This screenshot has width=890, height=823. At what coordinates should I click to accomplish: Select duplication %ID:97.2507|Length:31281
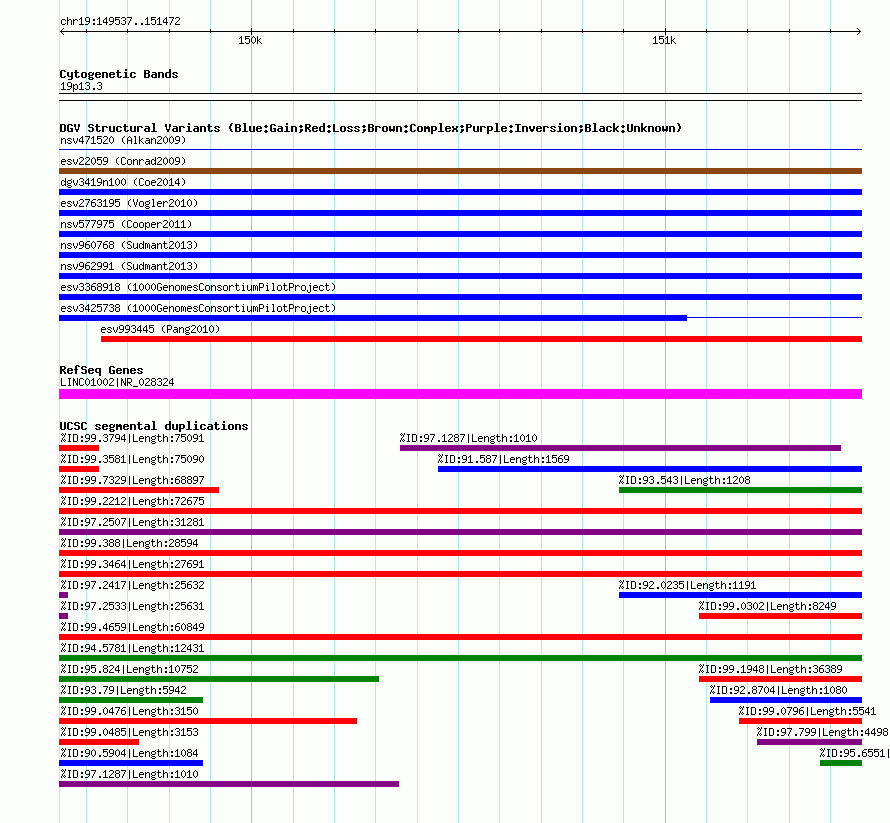coord(132,522)
